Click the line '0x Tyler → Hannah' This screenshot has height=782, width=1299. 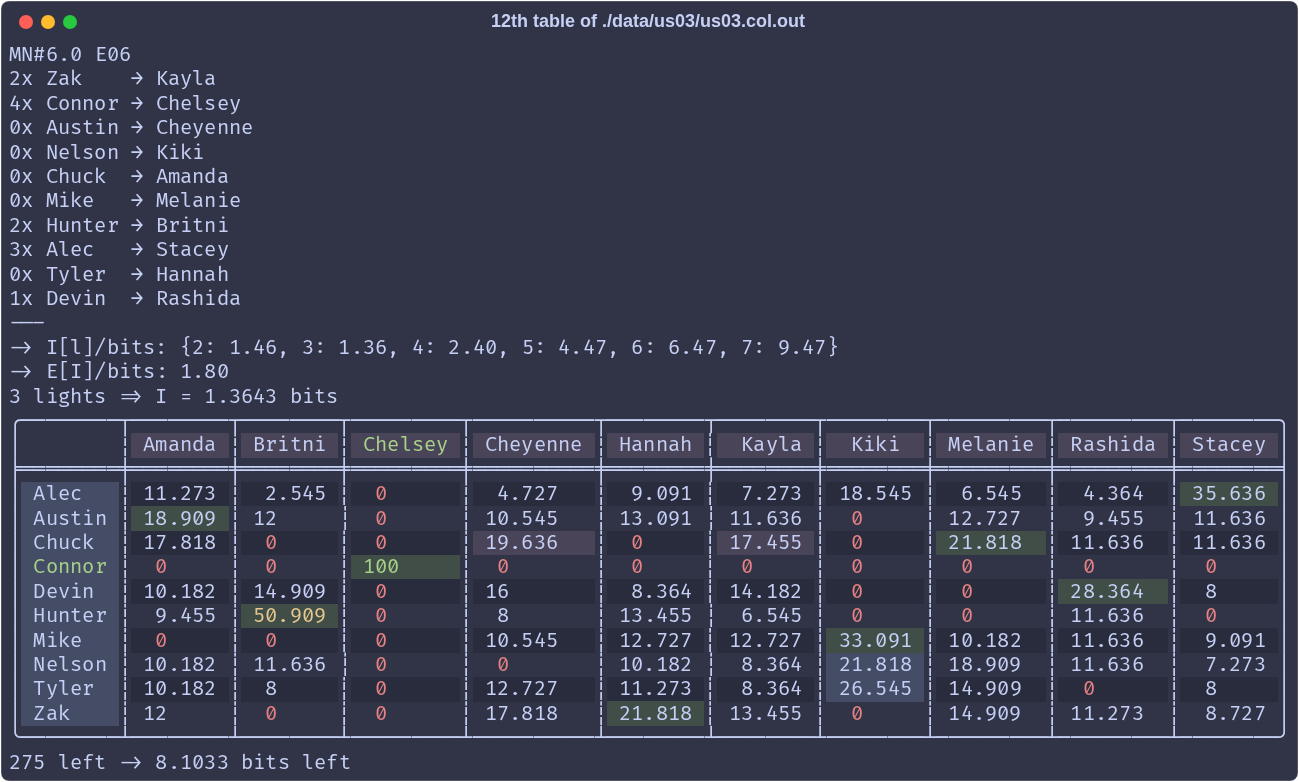click(119, 274)
